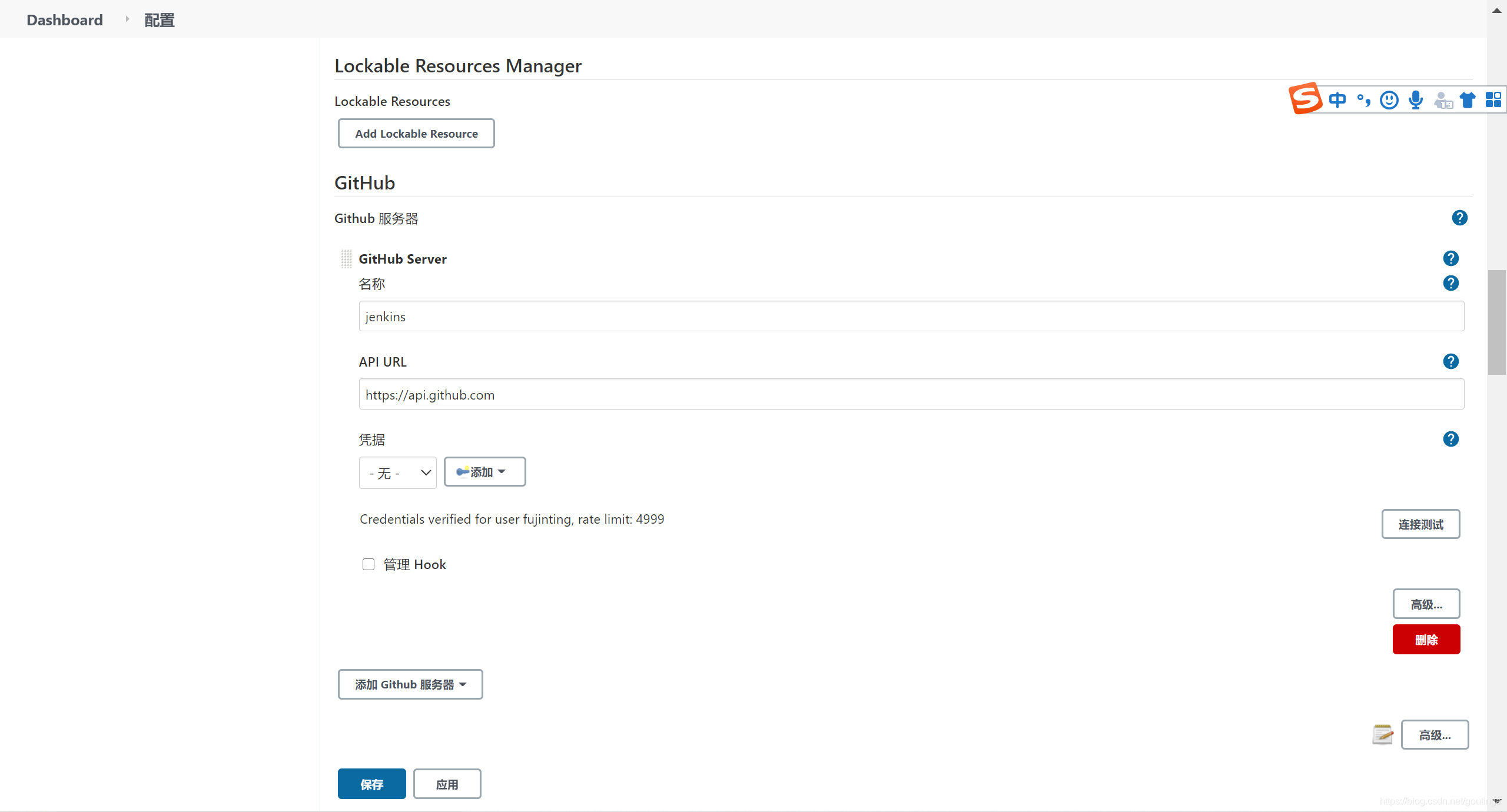1507x812 pixels.
Task: Click the 高级 button above 删除
Action: [x=1426, y=604]
